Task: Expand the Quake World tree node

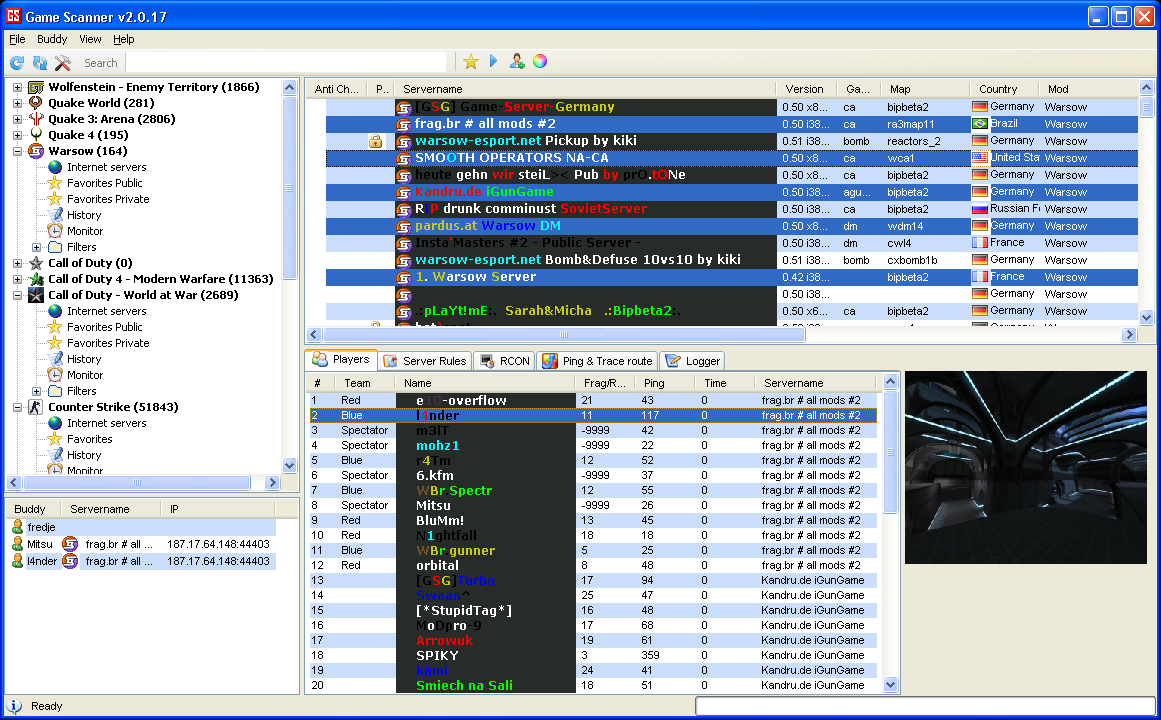Action: point(17,103)
